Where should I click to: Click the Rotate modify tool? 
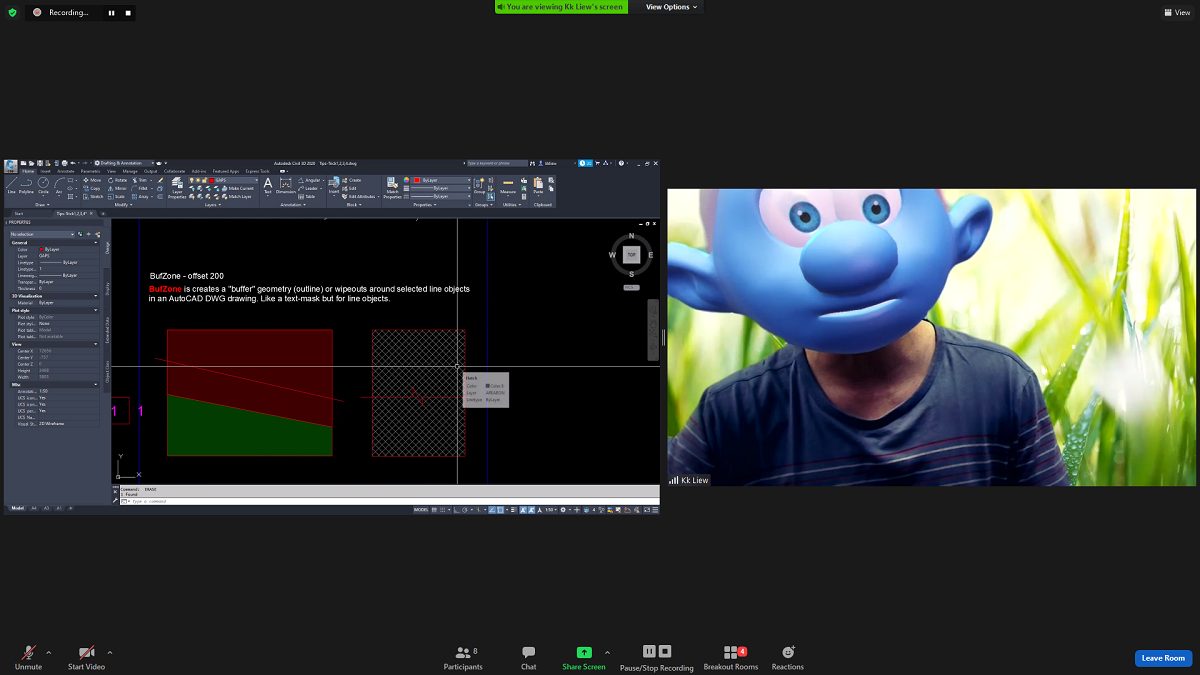[x=118, y=180]
